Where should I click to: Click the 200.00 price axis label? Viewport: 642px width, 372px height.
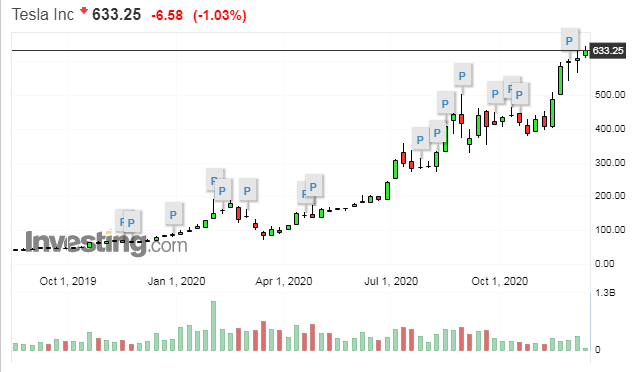tap(610, 196)
